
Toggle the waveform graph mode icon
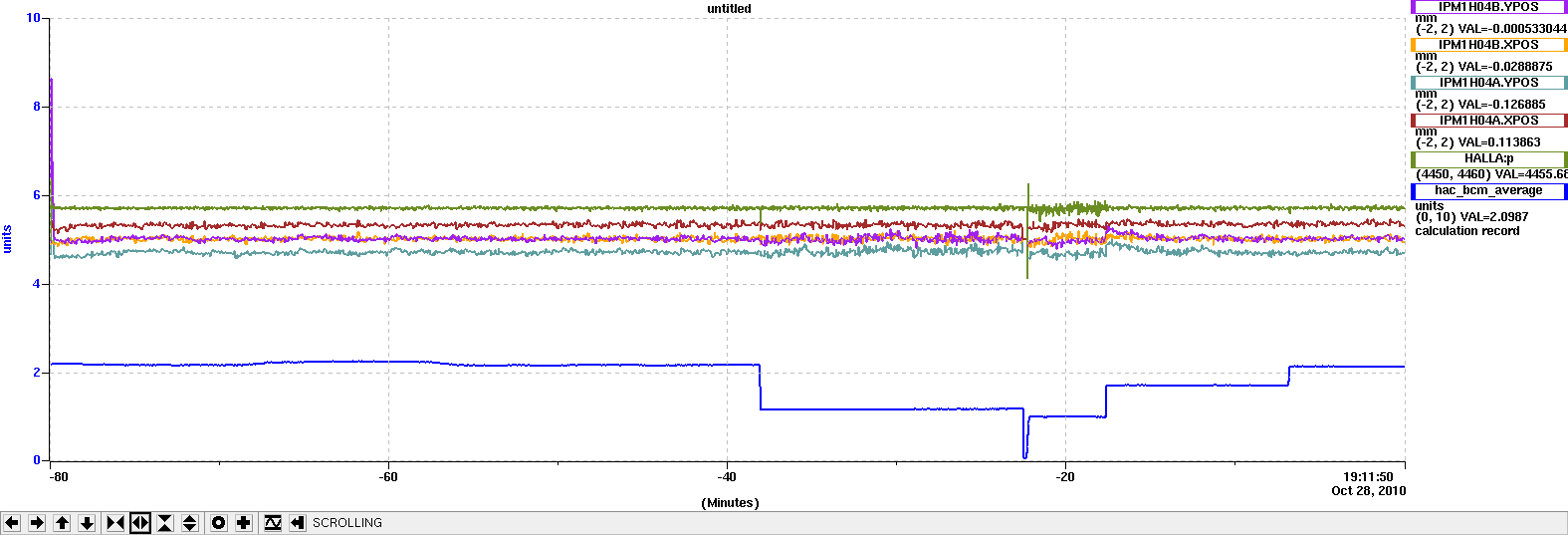[273, 523]
